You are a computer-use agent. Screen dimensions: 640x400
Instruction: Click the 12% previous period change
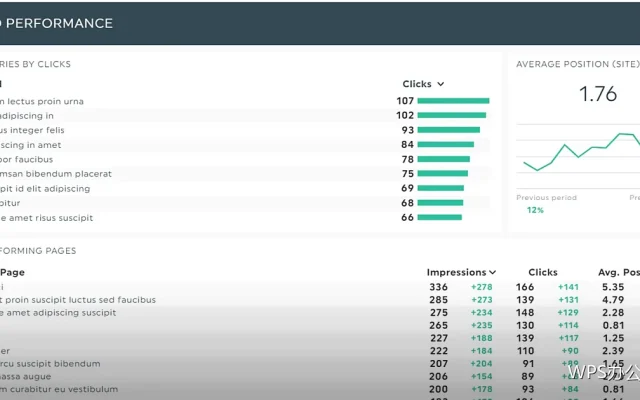click(x=535, y=210)
